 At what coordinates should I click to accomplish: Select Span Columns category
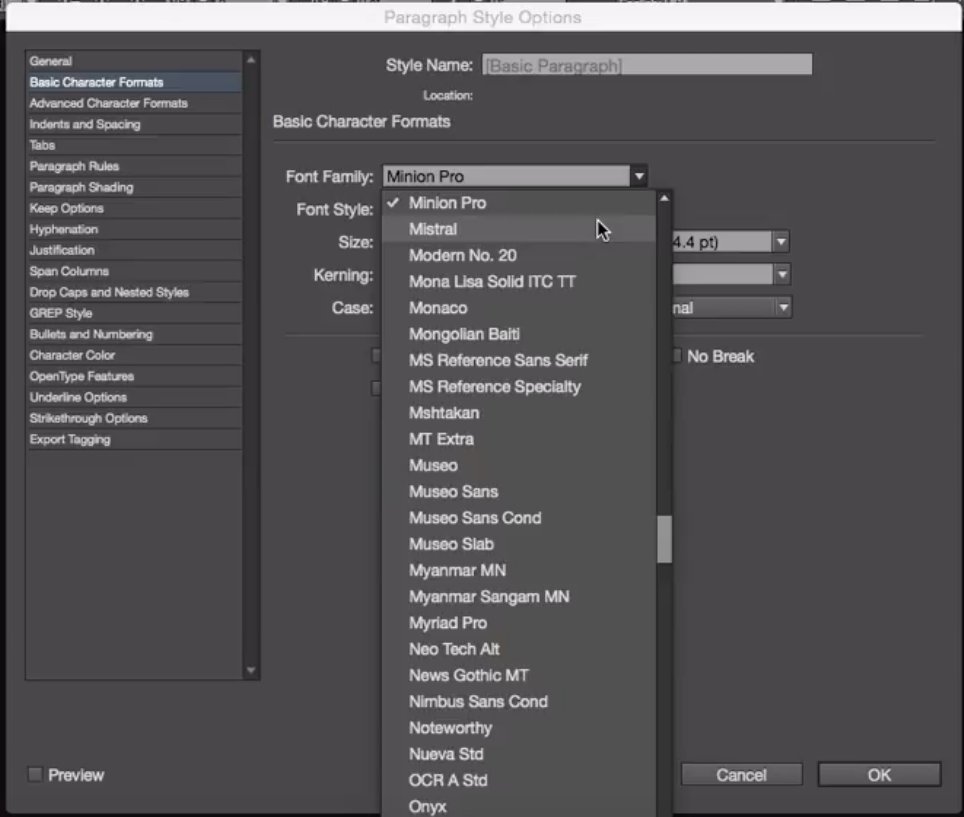[134, 271]
